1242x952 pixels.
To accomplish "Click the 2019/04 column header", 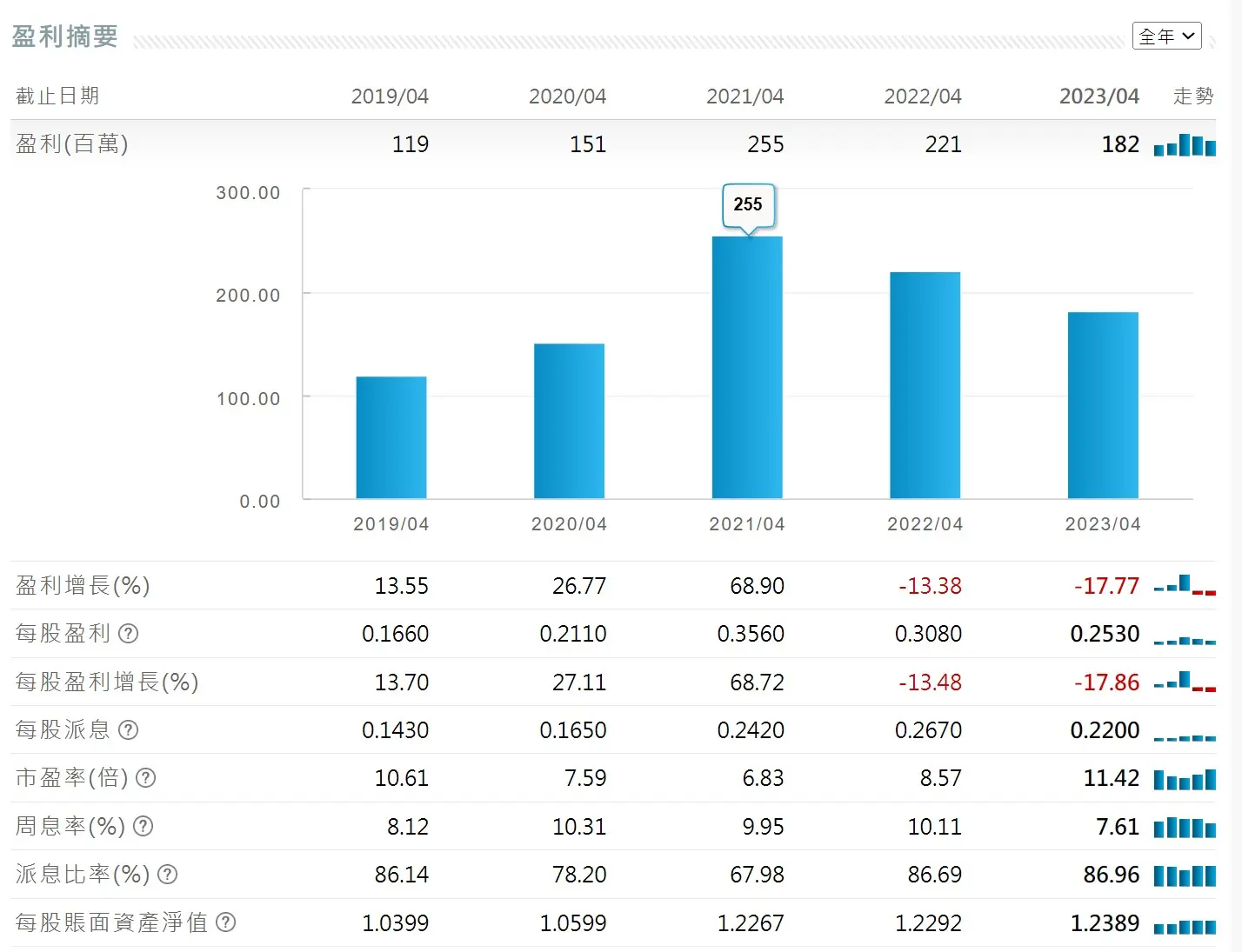I will click(x=390, y=96).
